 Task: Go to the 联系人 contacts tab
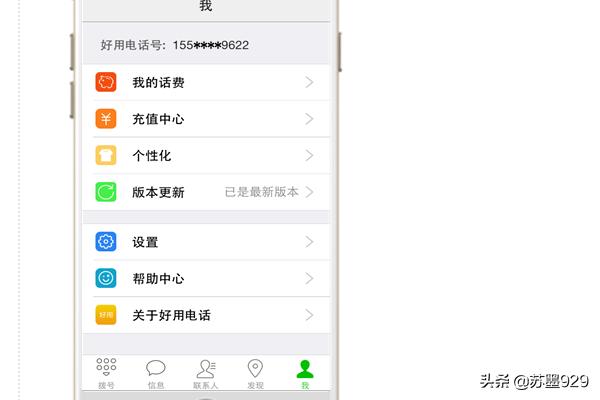[x=206, y=374]
